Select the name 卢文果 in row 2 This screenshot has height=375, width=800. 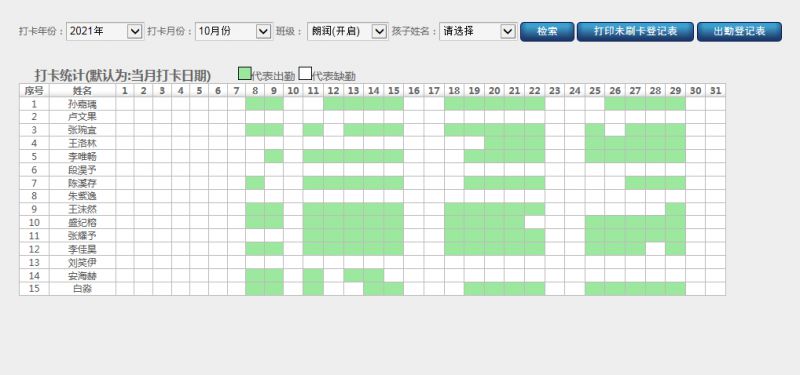(x=82, y=117)
